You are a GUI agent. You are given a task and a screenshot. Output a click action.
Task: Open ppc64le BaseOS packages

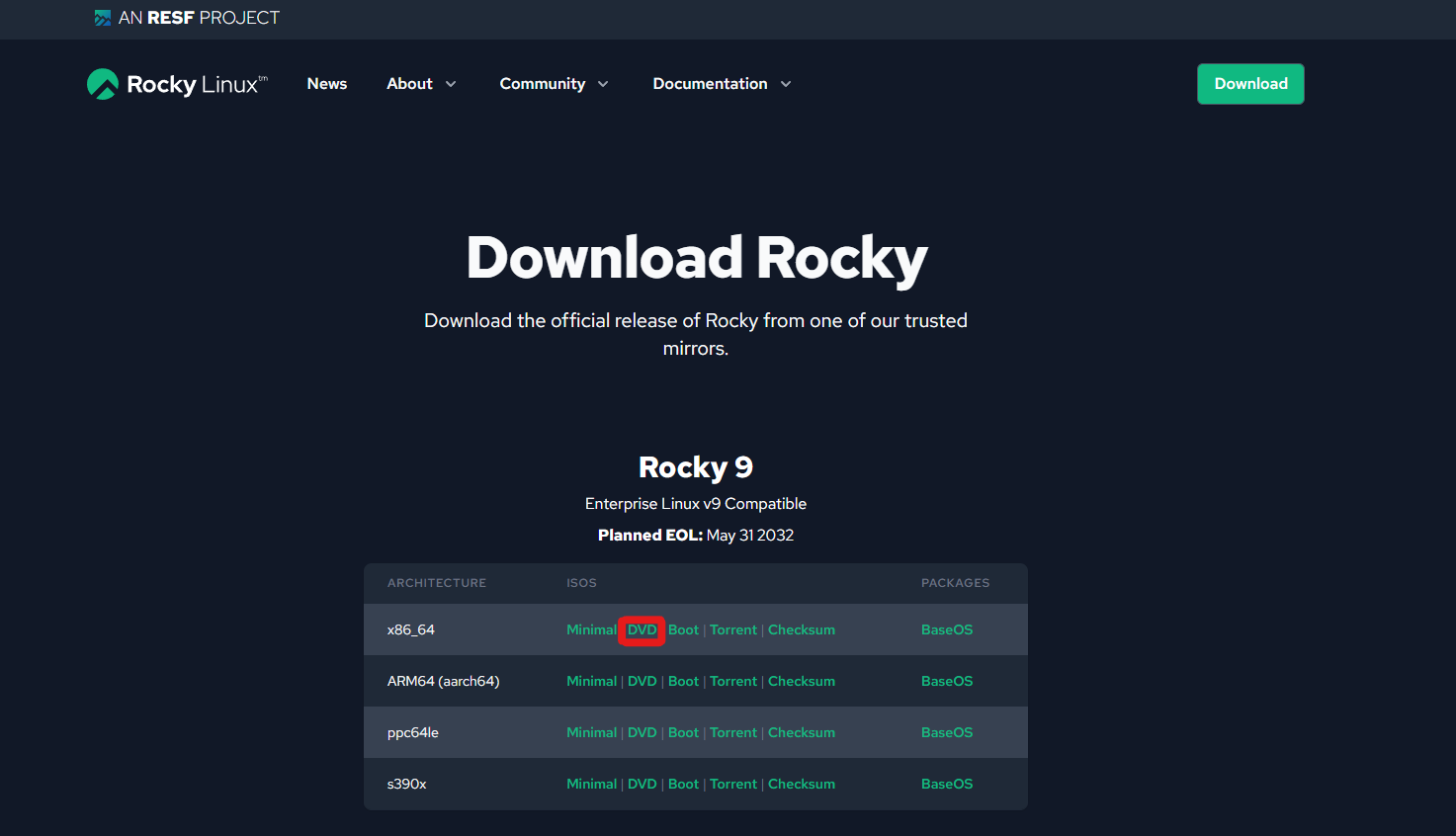[x=947, y=732]
